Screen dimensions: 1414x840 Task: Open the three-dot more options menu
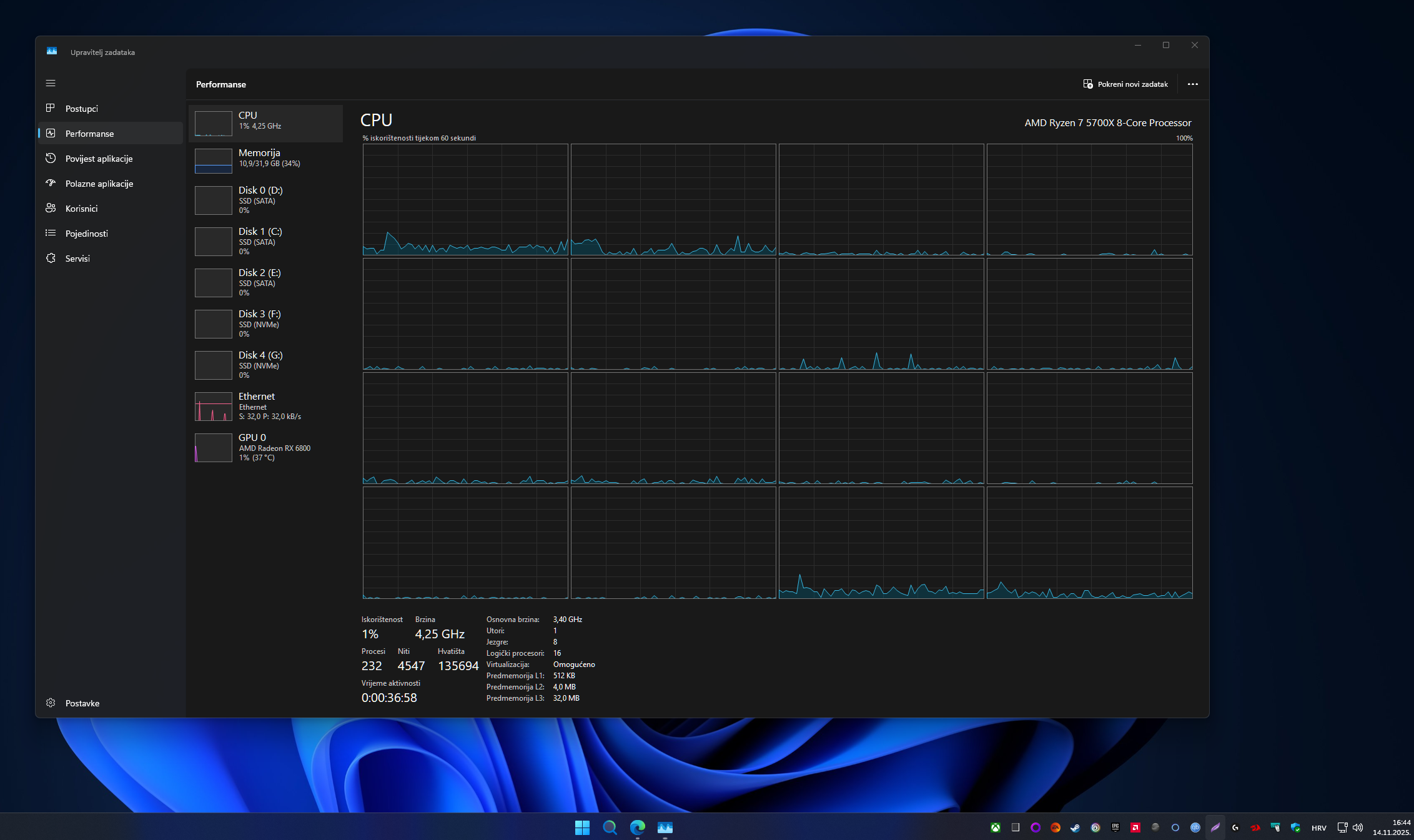(1192, 84)
